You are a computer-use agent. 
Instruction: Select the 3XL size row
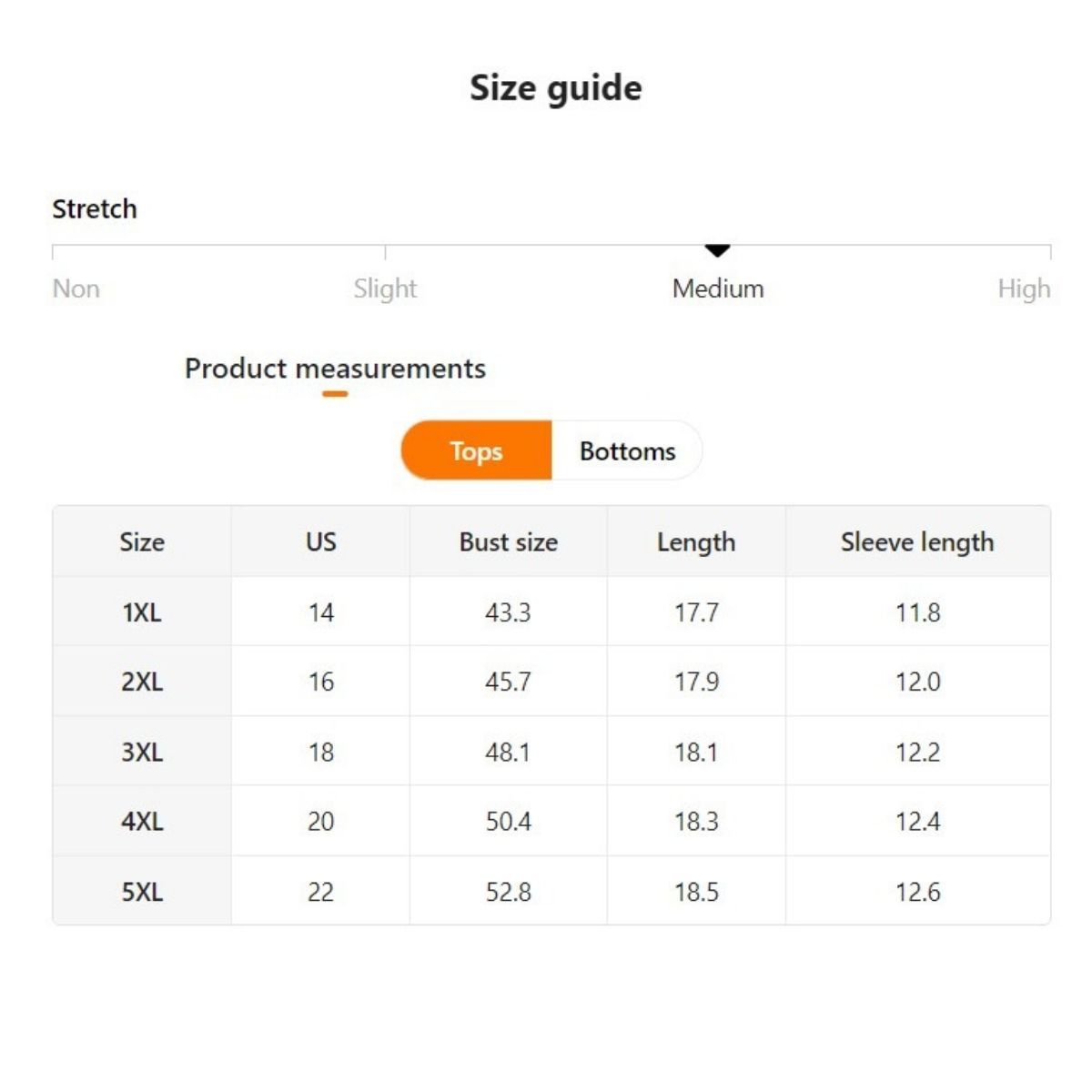[x=142, y=752]
